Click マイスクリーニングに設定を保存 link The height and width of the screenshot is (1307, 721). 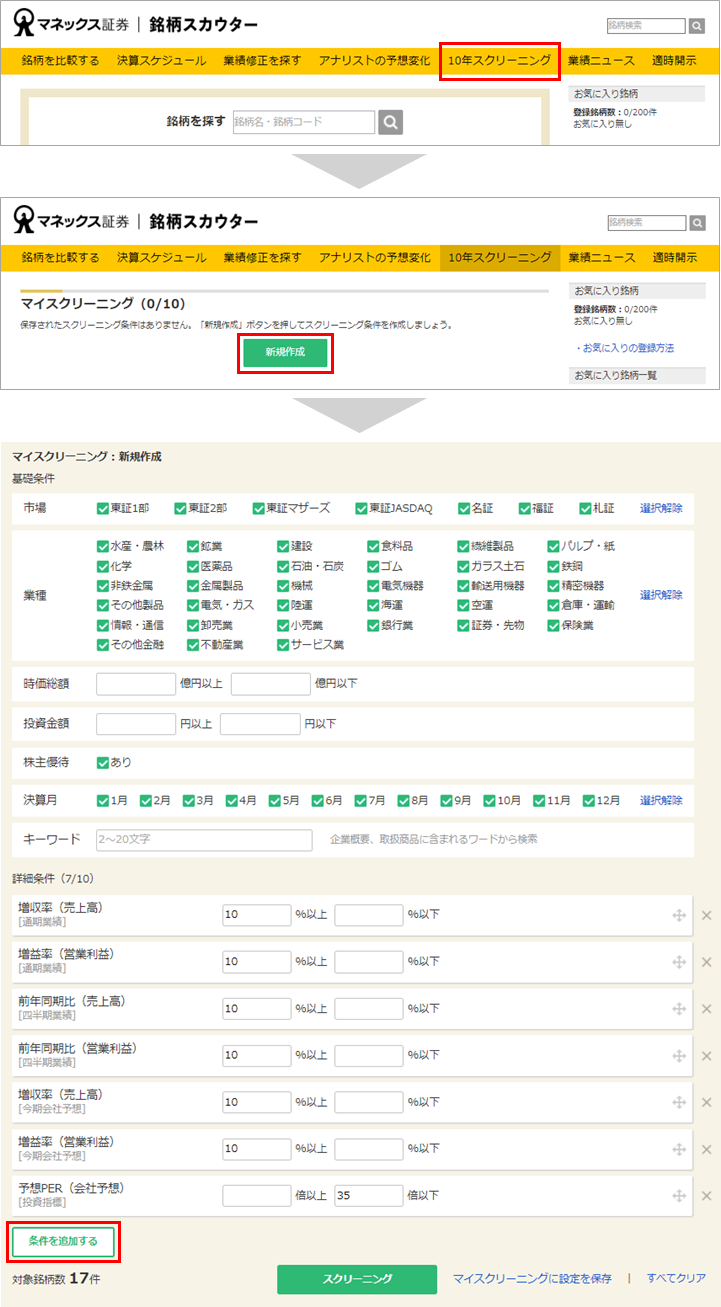pos(532,1278)
